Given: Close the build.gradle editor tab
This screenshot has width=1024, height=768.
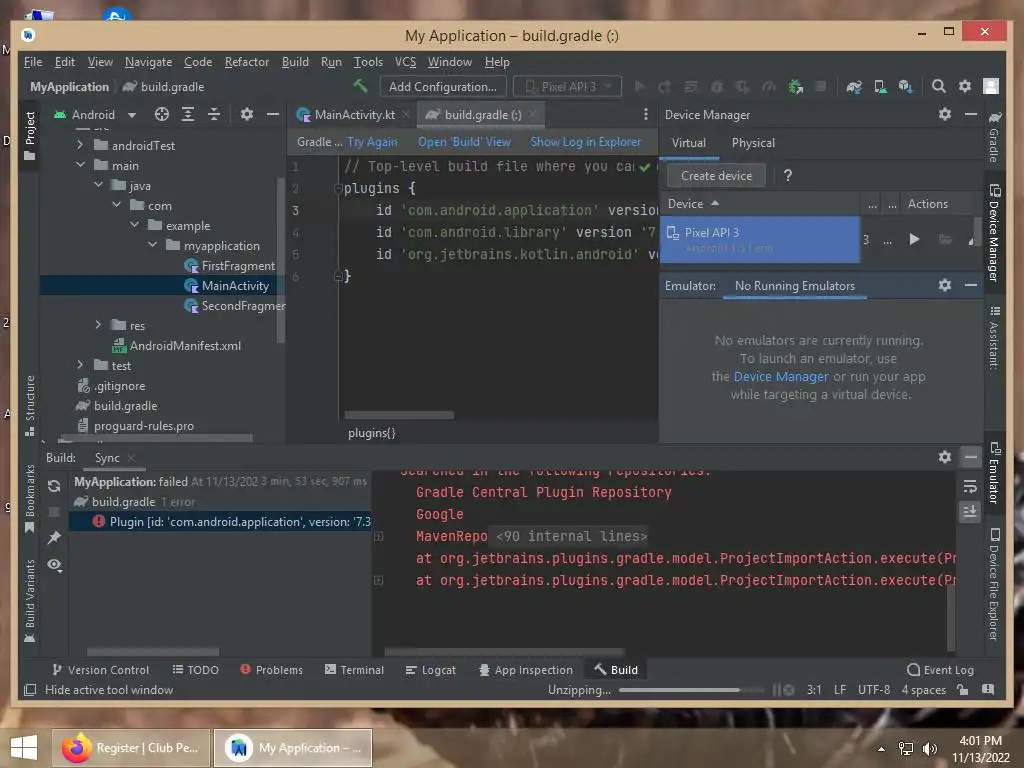Looking at the screenshot, I should [533, 114].
